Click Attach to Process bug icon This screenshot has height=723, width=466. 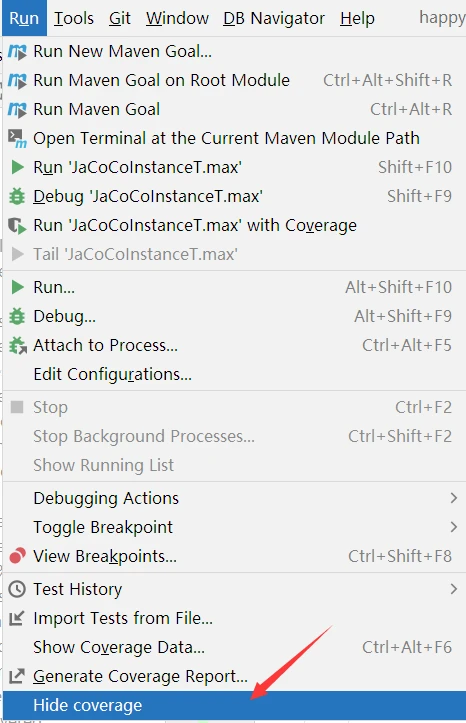click(x=18, y=345)
